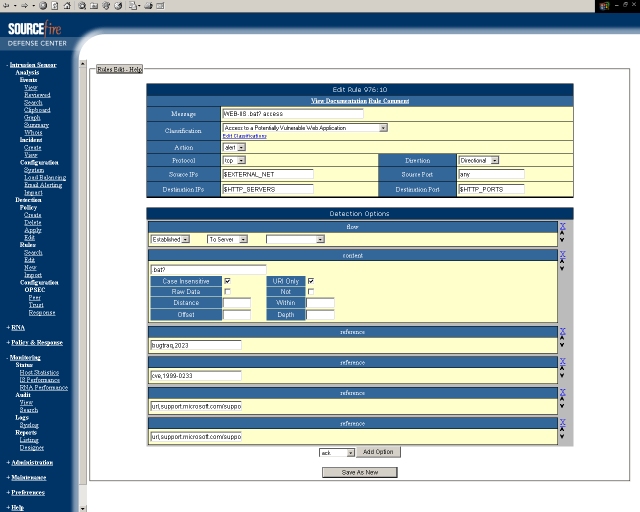
Task: Click the Source IPs field with $EXTERNAL_NET
Action: 268,174
